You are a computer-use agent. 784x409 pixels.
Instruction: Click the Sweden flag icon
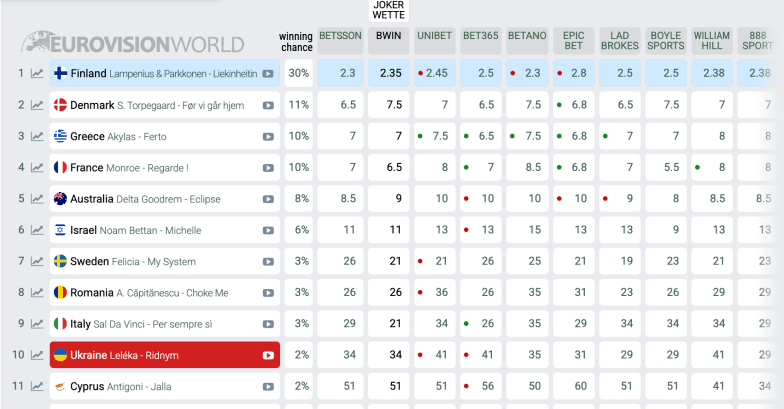tap(60, 261)
